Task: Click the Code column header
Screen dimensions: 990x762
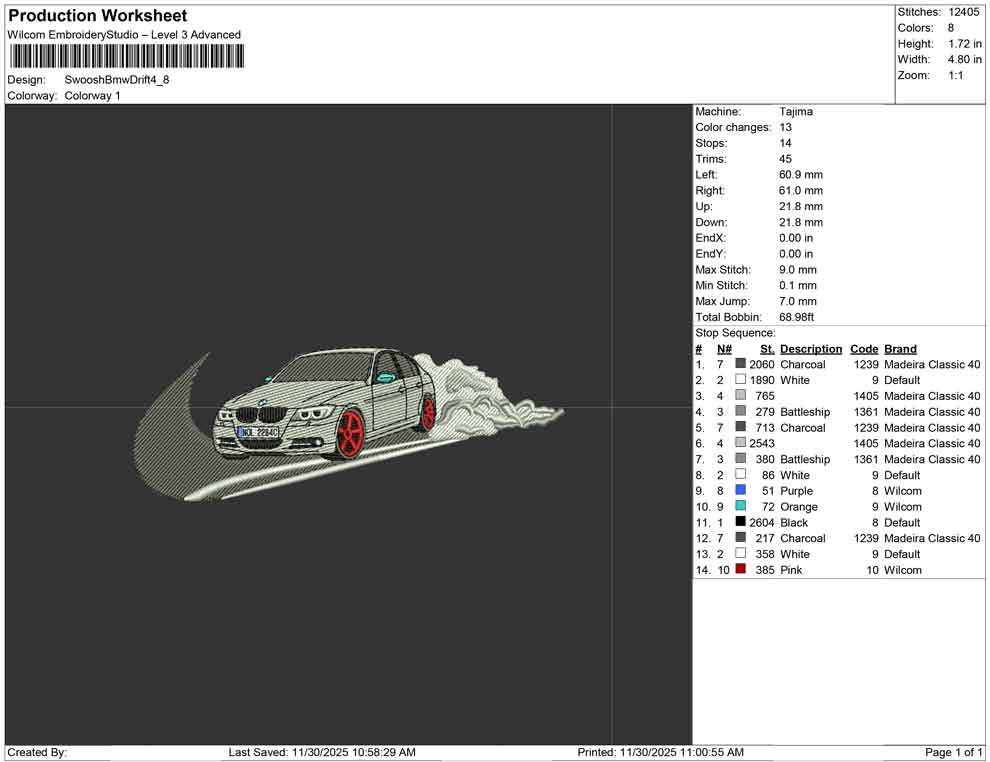Action: pyautogui.click(x=864, y=348)
